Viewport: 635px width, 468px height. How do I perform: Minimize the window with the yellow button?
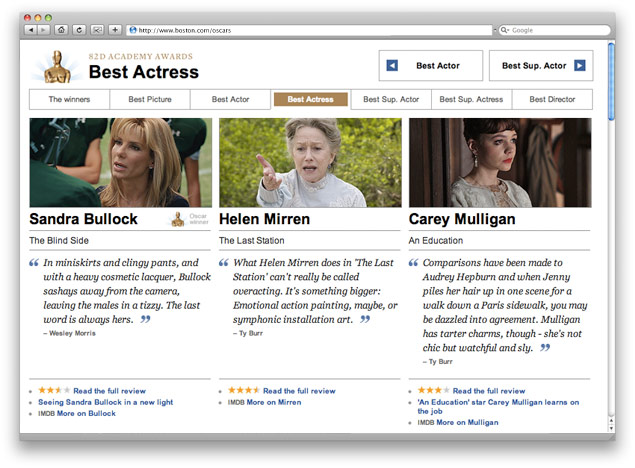click(38, 17)
